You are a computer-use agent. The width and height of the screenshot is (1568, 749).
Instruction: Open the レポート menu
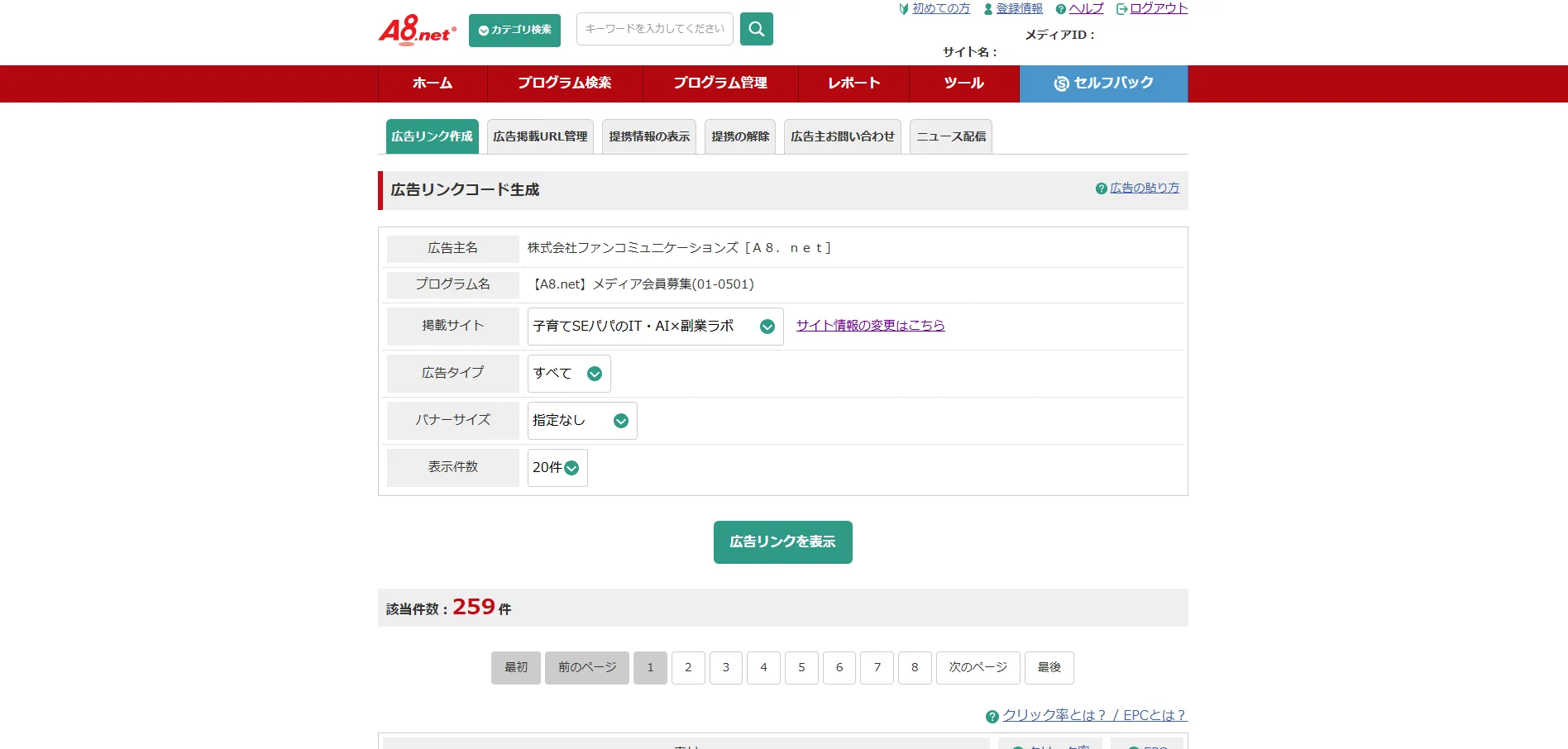click(x=854, y=83)
